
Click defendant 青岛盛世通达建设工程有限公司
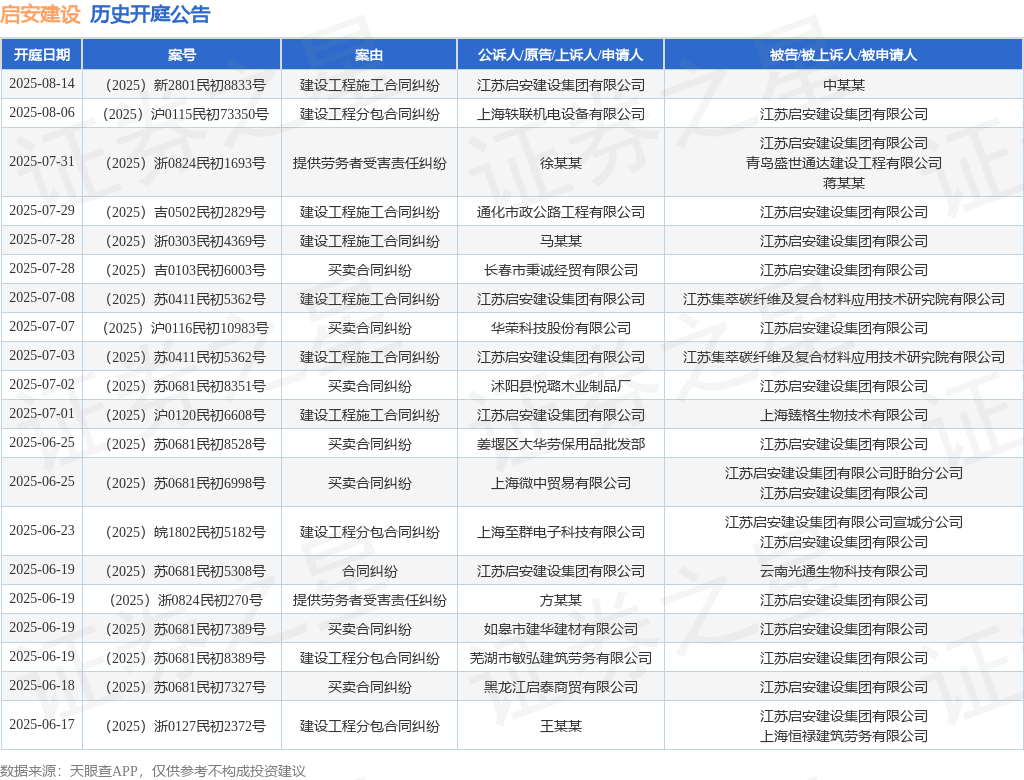(x=844, y=163)
